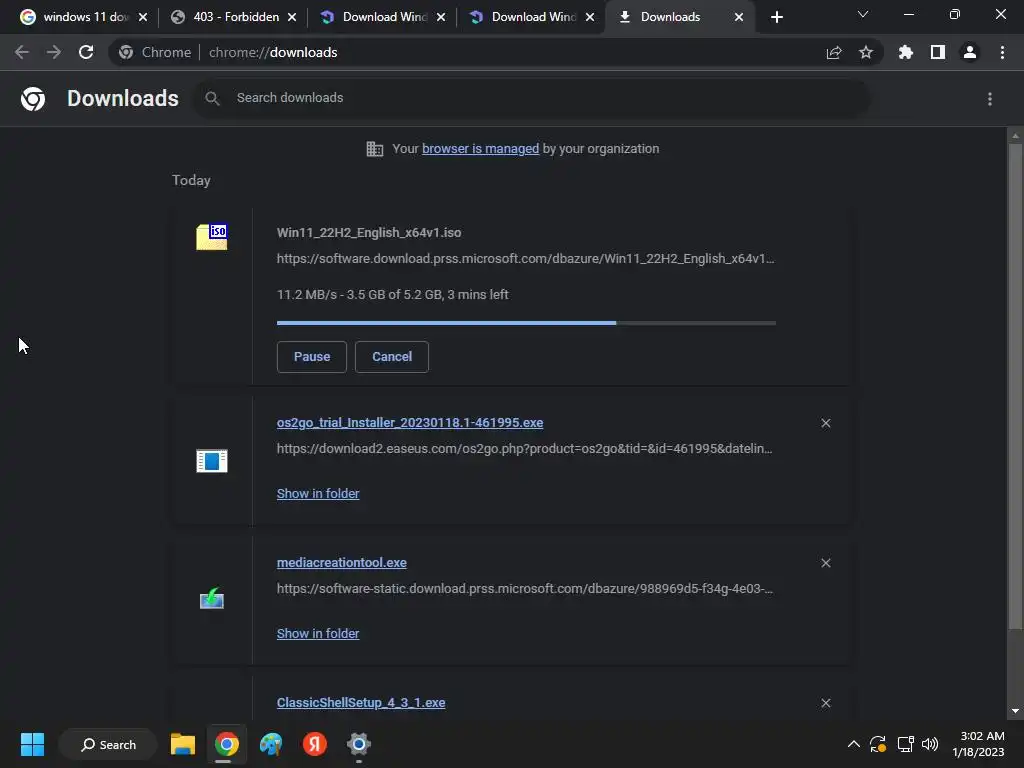Remove mediacreationtool.exe from the list

coord(826,563)
